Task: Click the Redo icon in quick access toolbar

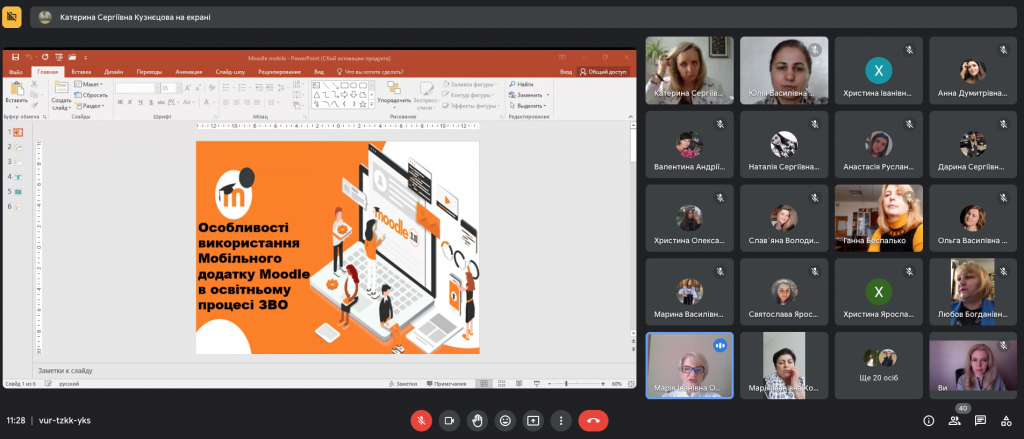Action: pyautogui.click(x=45, y=57)
